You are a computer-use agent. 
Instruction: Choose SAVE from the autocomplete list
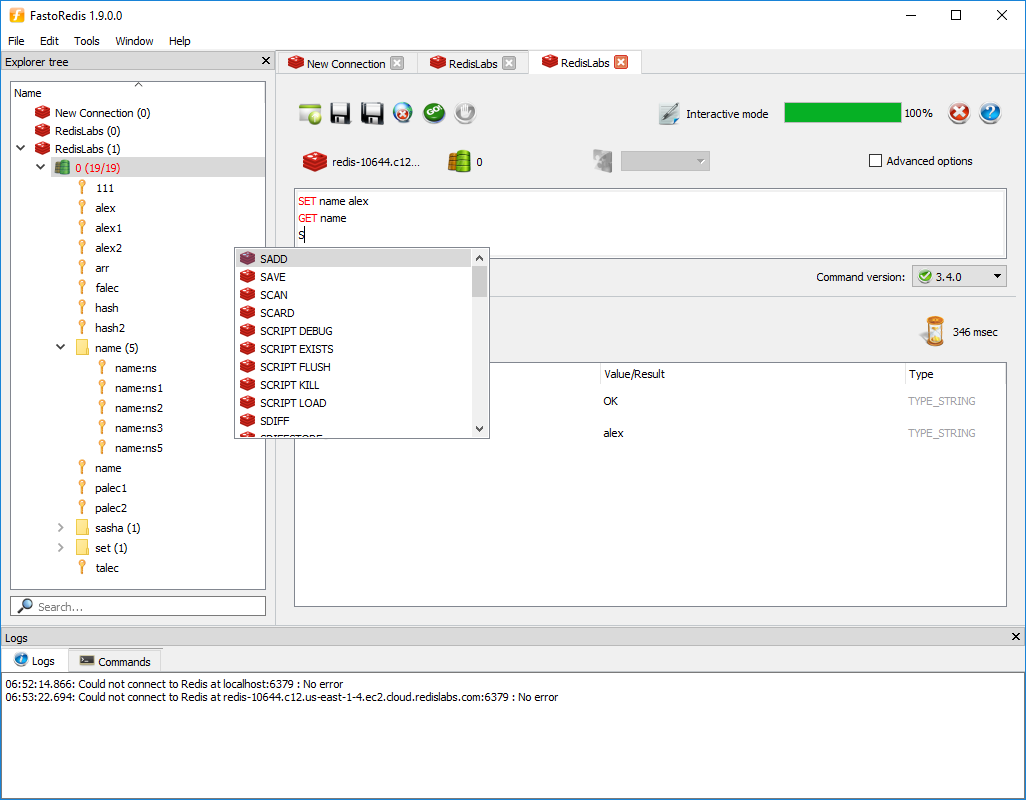click(353, 277)
